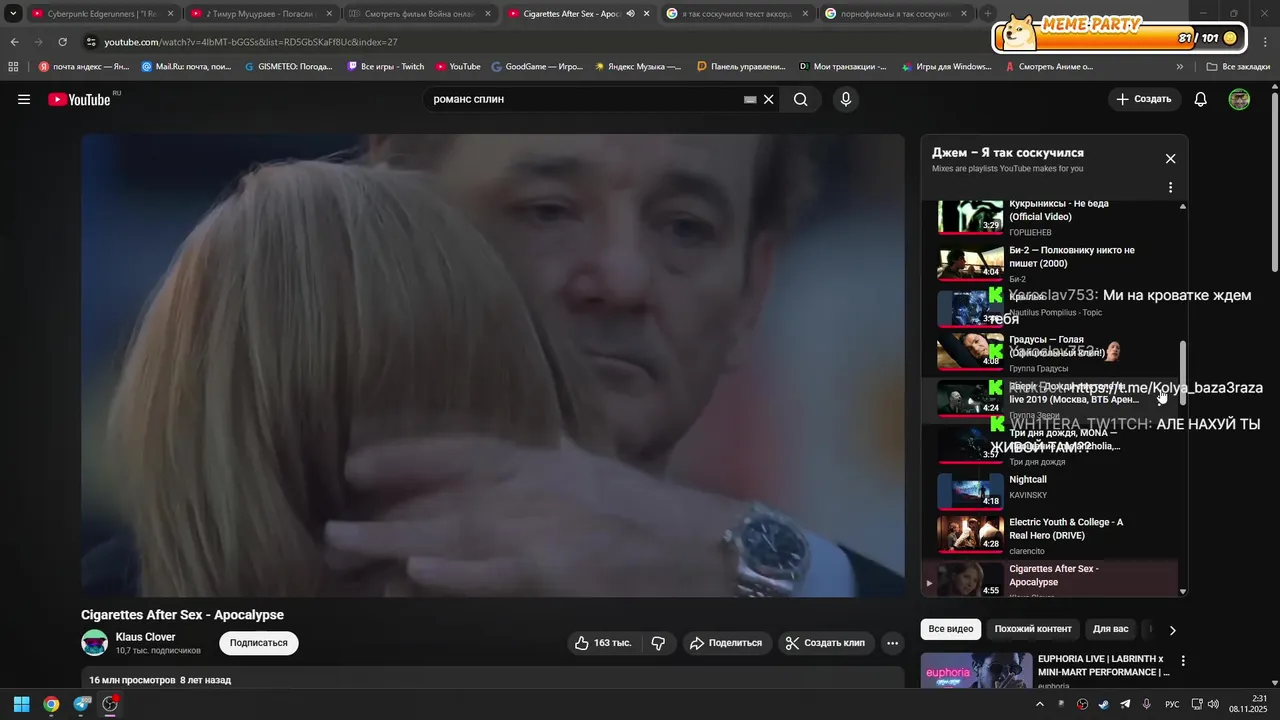Select the Похожий контент filter chip

pyautogui.click(x=1033, y=629)
